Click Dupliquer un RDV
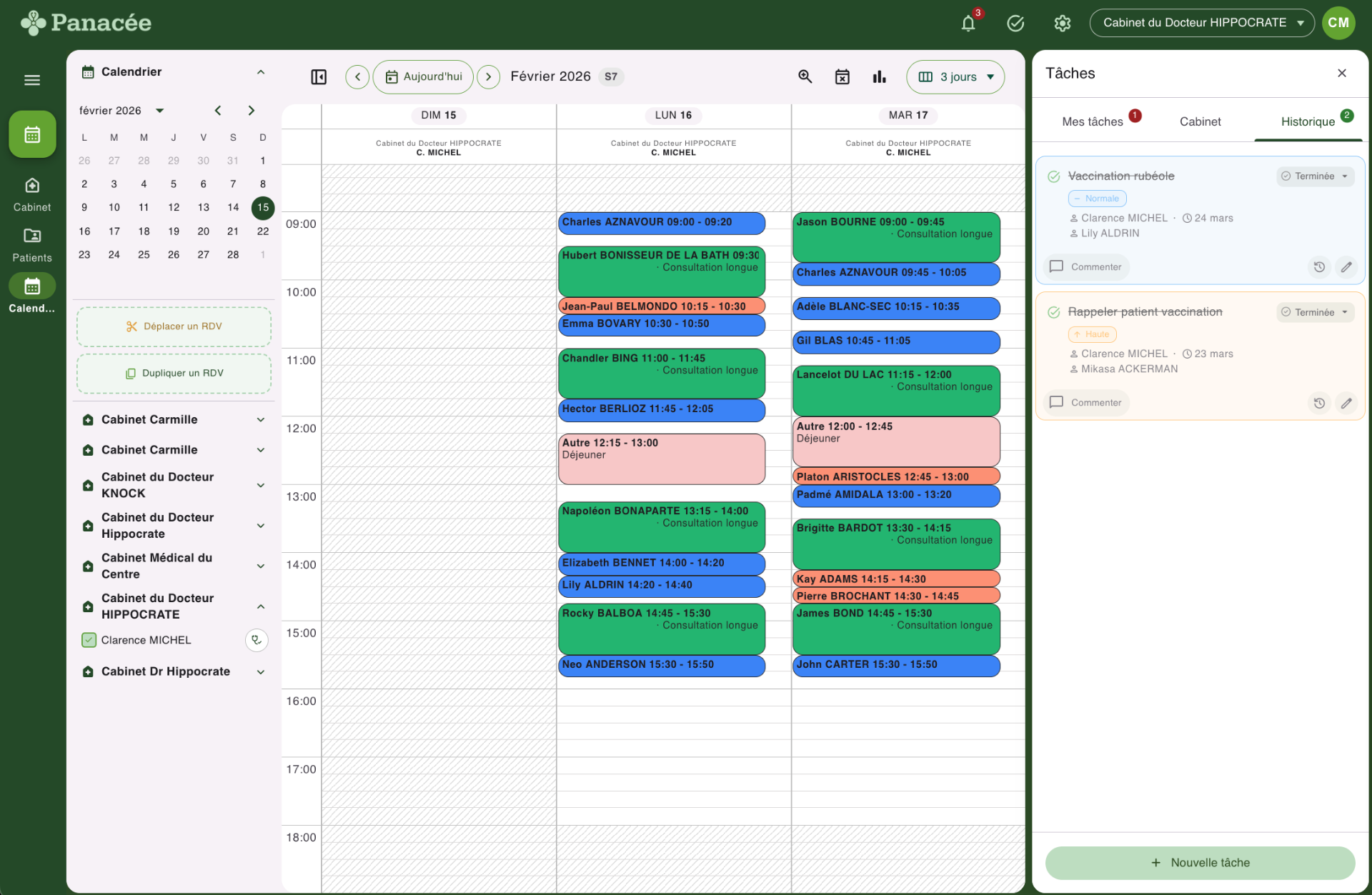Screen dimensions: 1372x895 (x=174, y=374)
